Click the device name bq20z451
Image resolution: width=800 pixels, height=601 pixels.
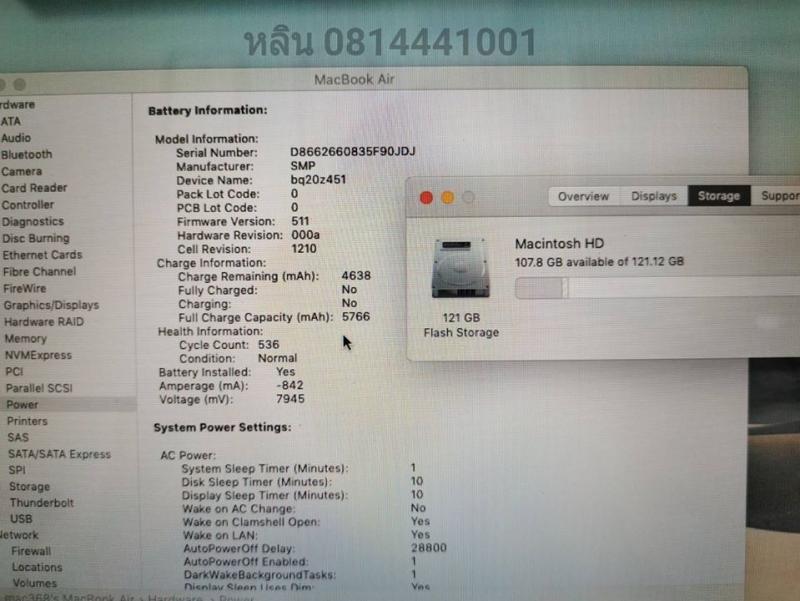point(318,180)
